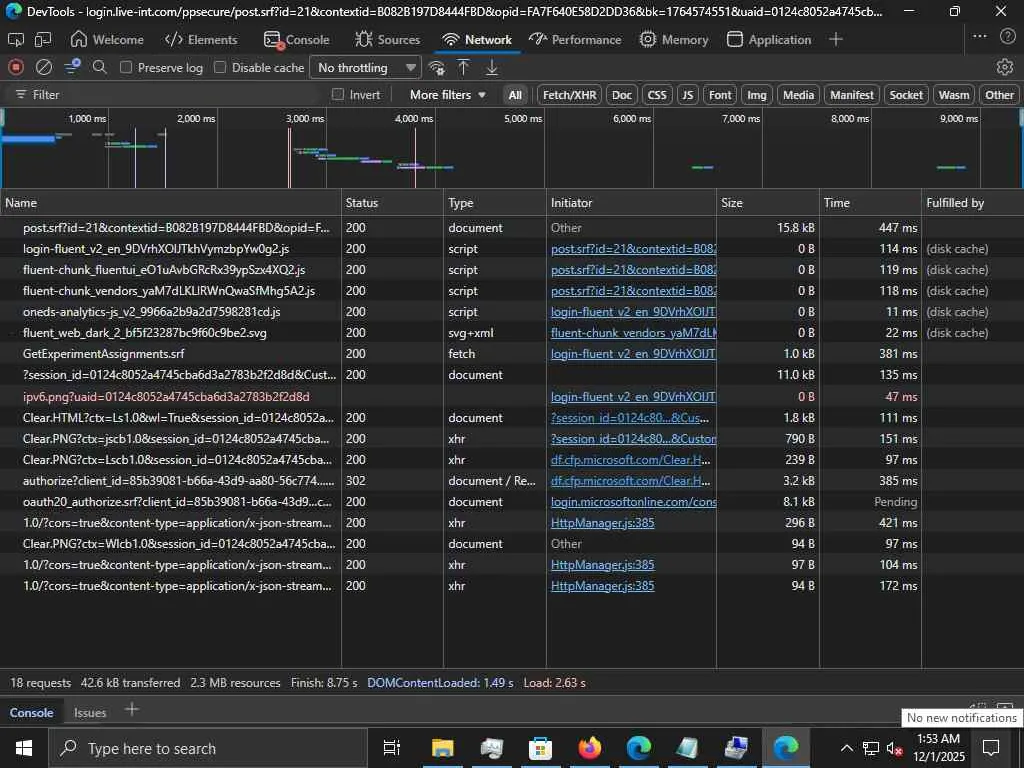Sort by the Status column header
Image resolution: width=1024 pixels, height=768 pixels.
point(392,202)
